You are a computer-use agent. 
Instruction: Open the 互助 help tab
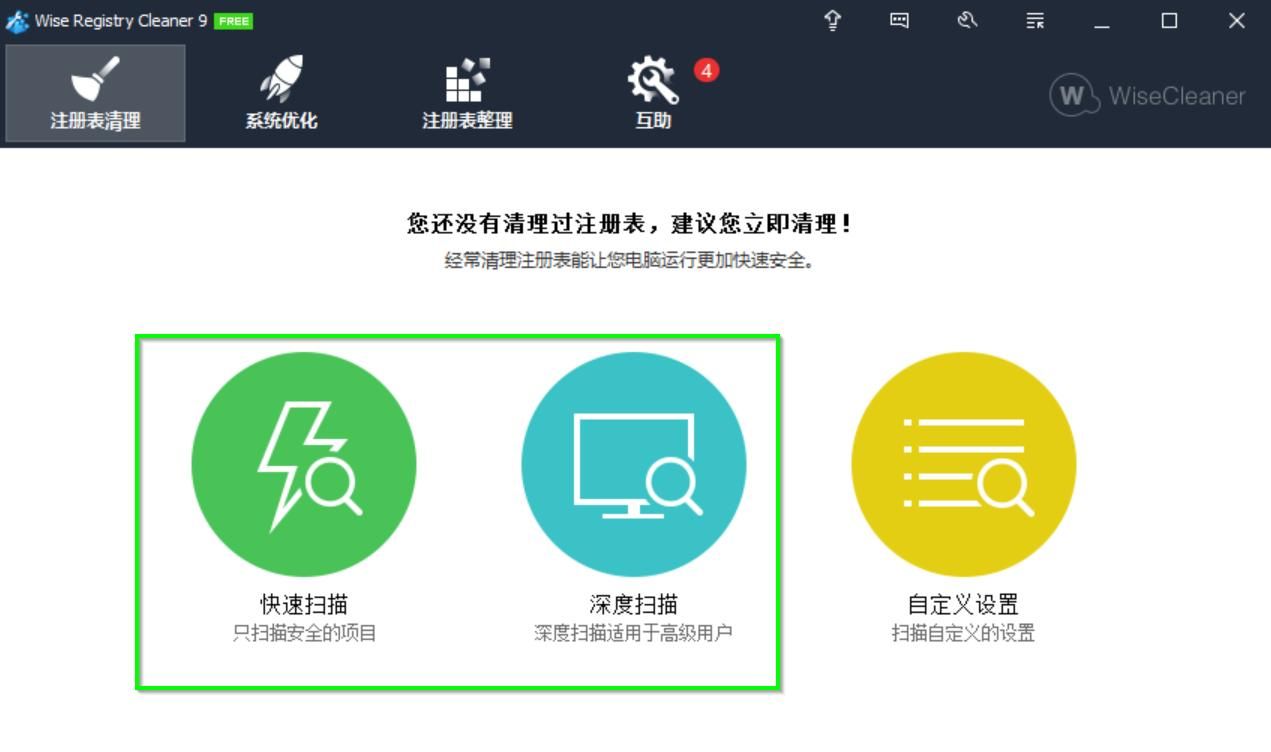coord(652,95)
